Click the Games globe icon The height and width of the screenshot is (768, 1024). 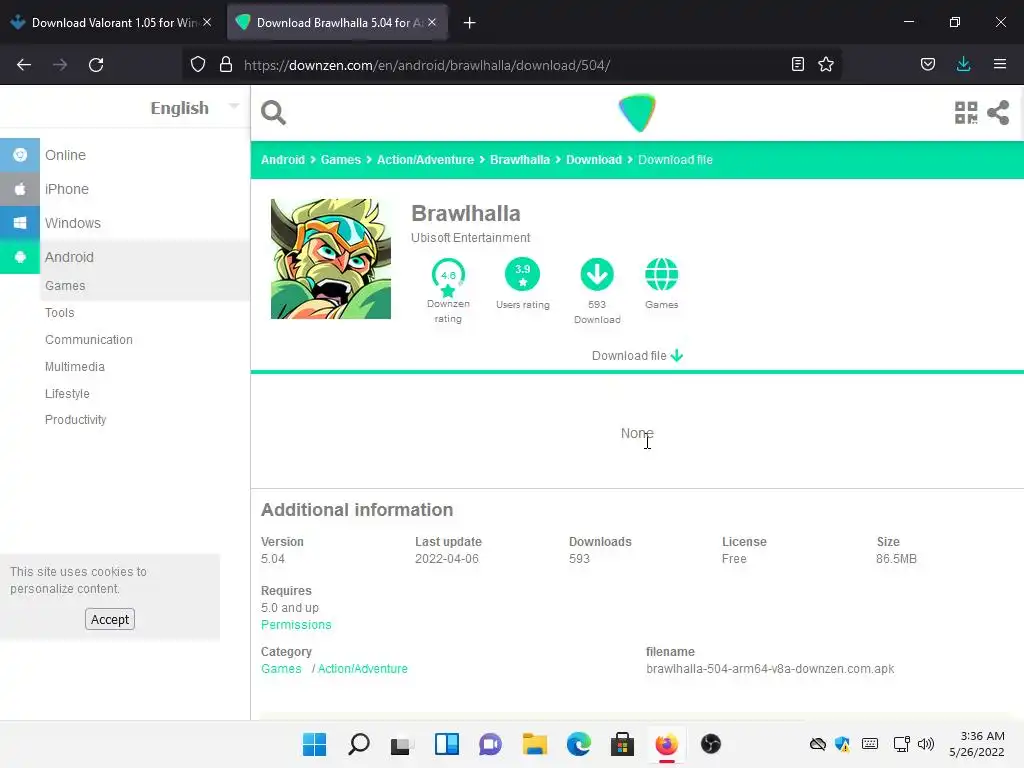coord(662,274)
